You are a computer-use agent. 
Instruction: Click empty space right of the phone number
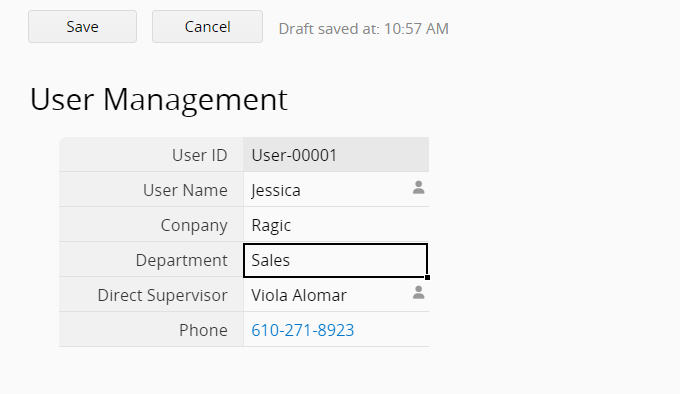390,330
